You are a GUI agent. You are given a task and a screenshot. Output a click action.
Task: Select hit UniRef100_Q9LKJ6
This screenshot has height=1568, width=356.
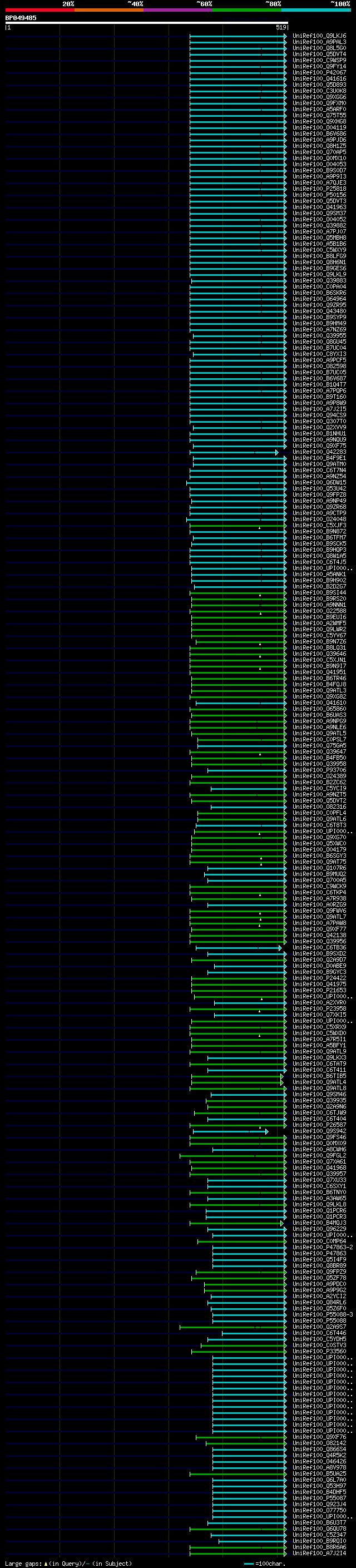tap(319, 36)
